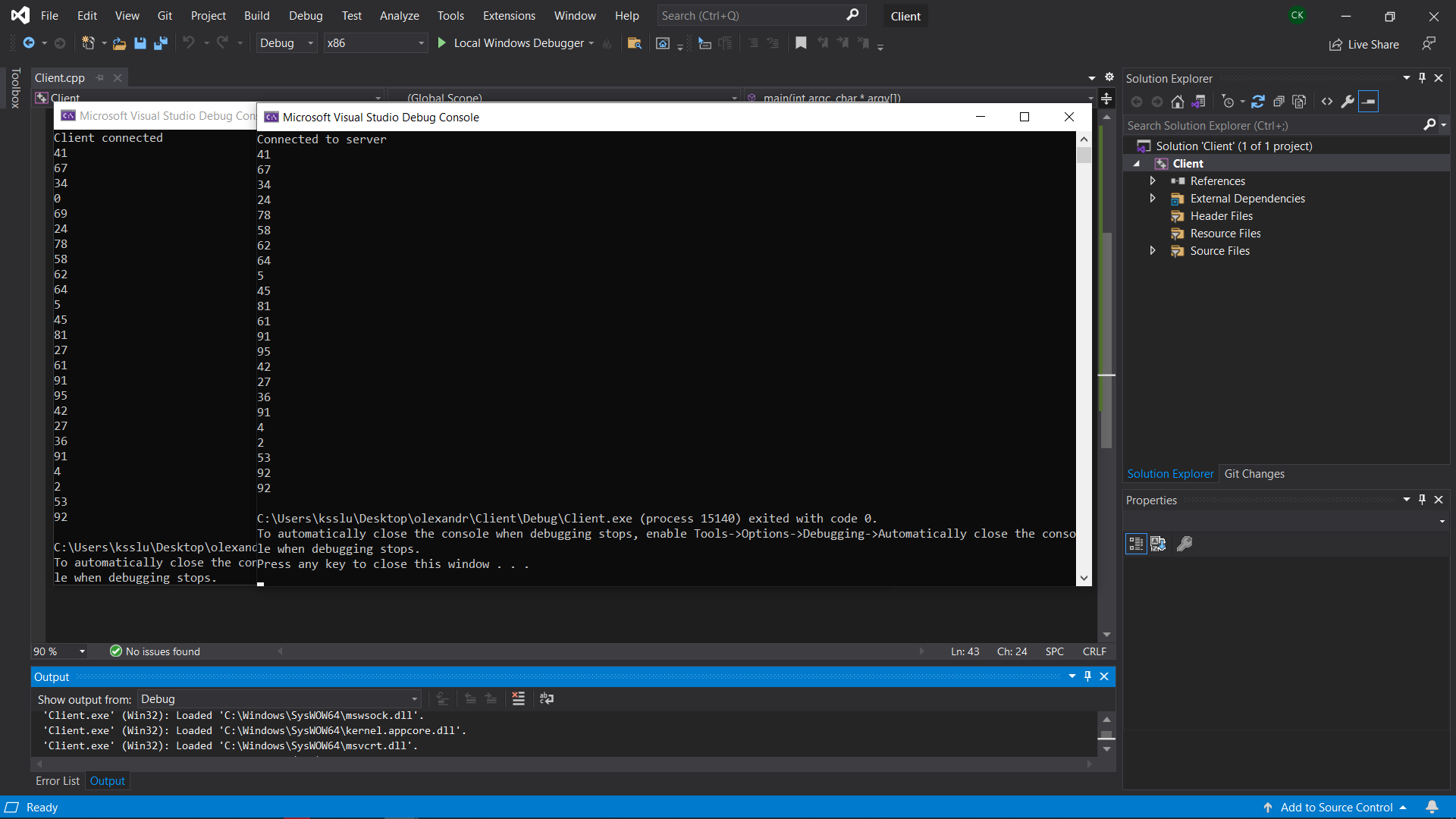Screen dimensions: 1456x819
Task: Click the Save All toolbar icon
Action: pyautogui.click(x=161, y=43)
